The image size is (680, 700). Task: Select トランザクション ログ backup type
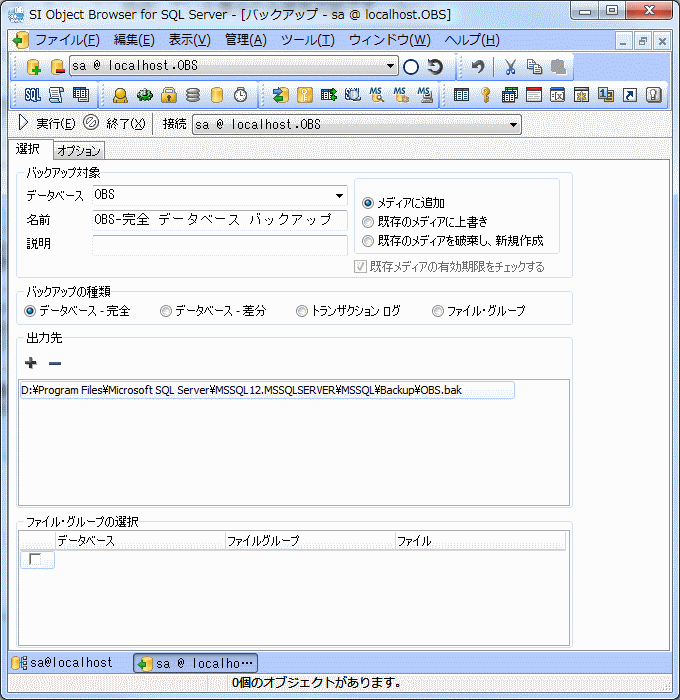point(302,311)
